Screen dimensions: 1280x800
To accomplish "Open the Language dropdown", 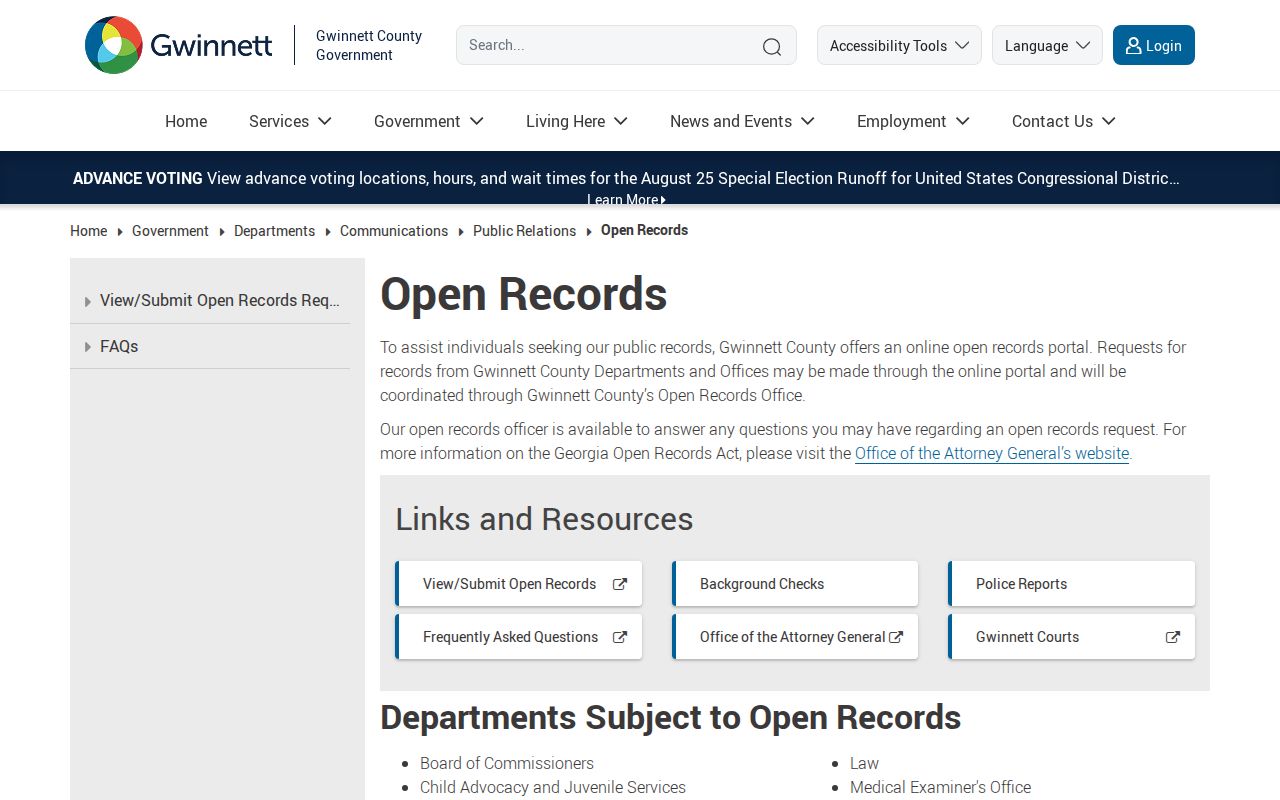I will coord(1047,45).
